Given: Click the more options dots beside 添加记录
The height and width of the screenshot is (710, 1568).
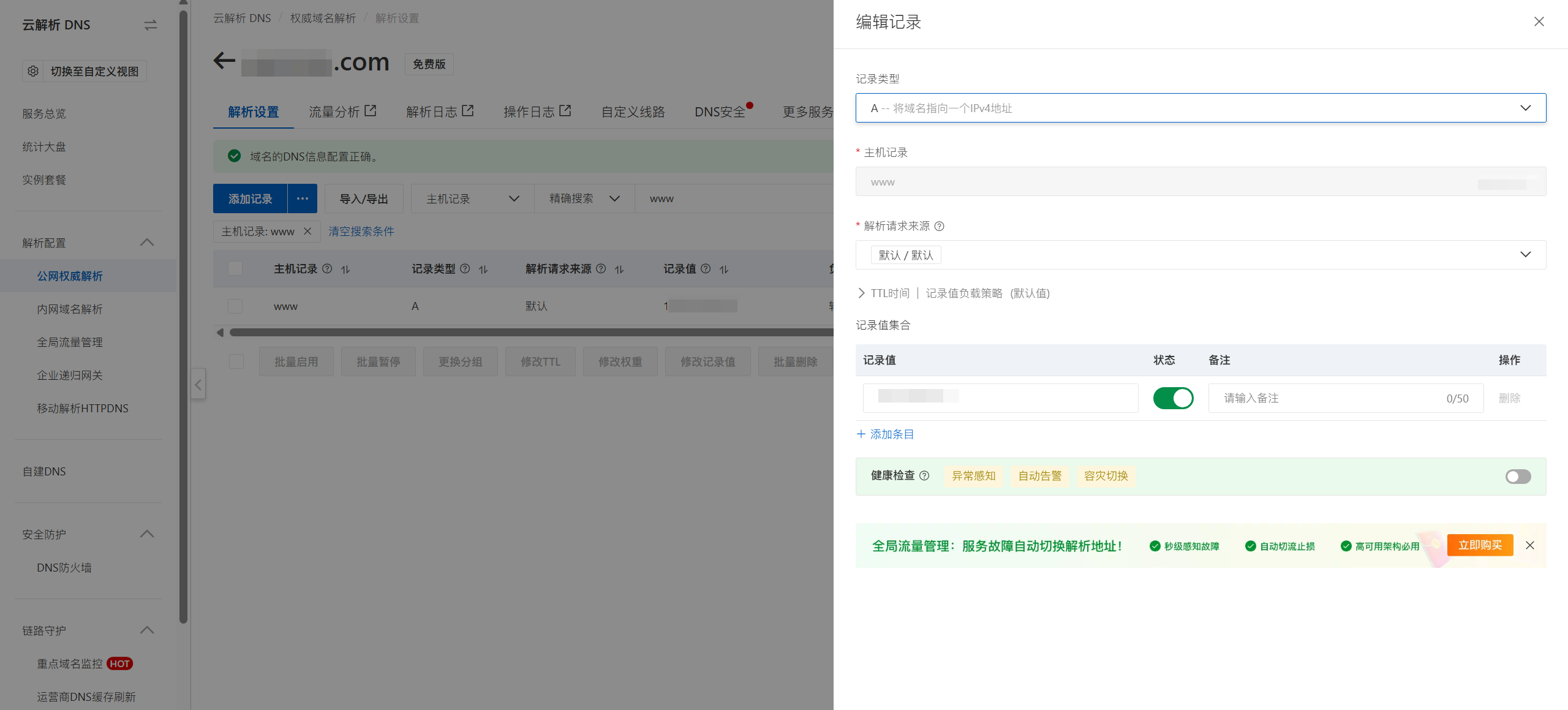Looking at the screenshot, I should coord(303,198).
